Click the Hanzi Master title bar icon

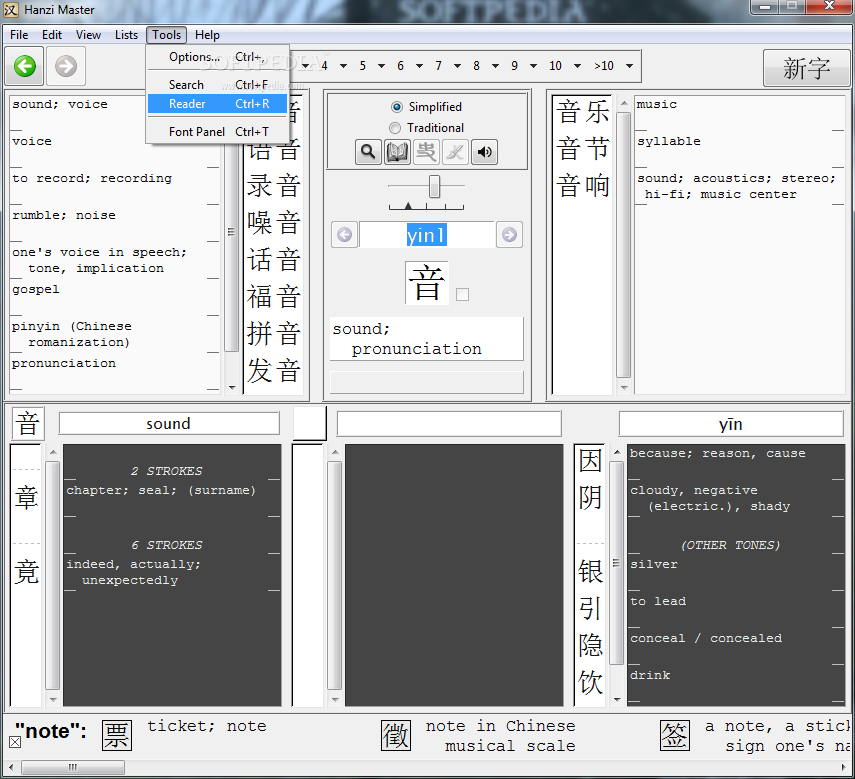(11, 10)
